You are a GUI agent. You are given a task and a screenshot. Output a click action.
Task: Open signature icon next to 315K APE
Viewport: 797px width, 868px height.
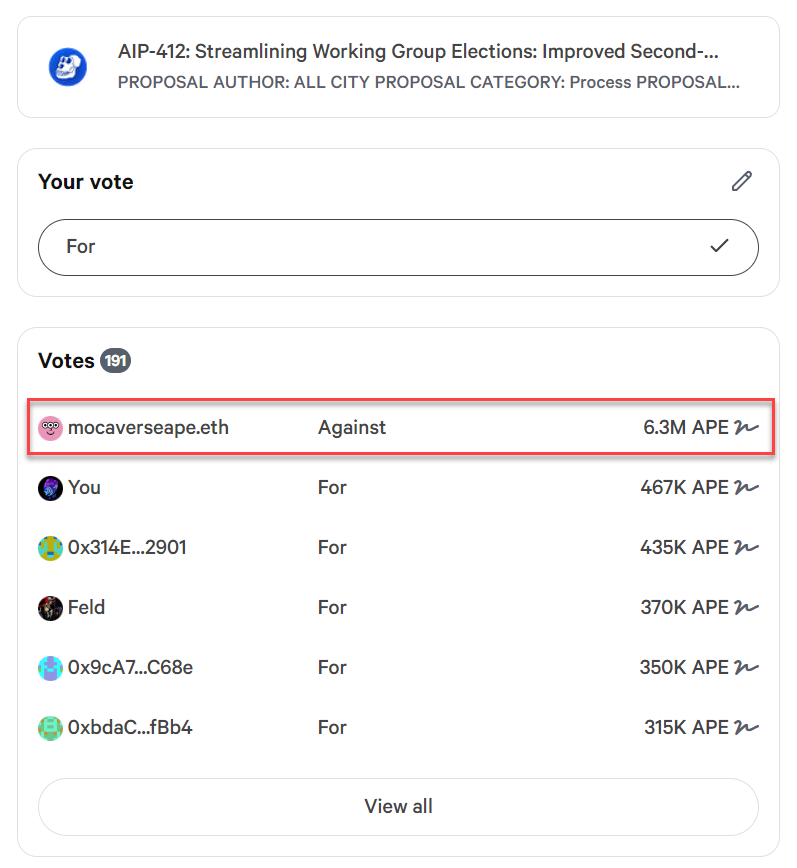[x=747, y=727]
